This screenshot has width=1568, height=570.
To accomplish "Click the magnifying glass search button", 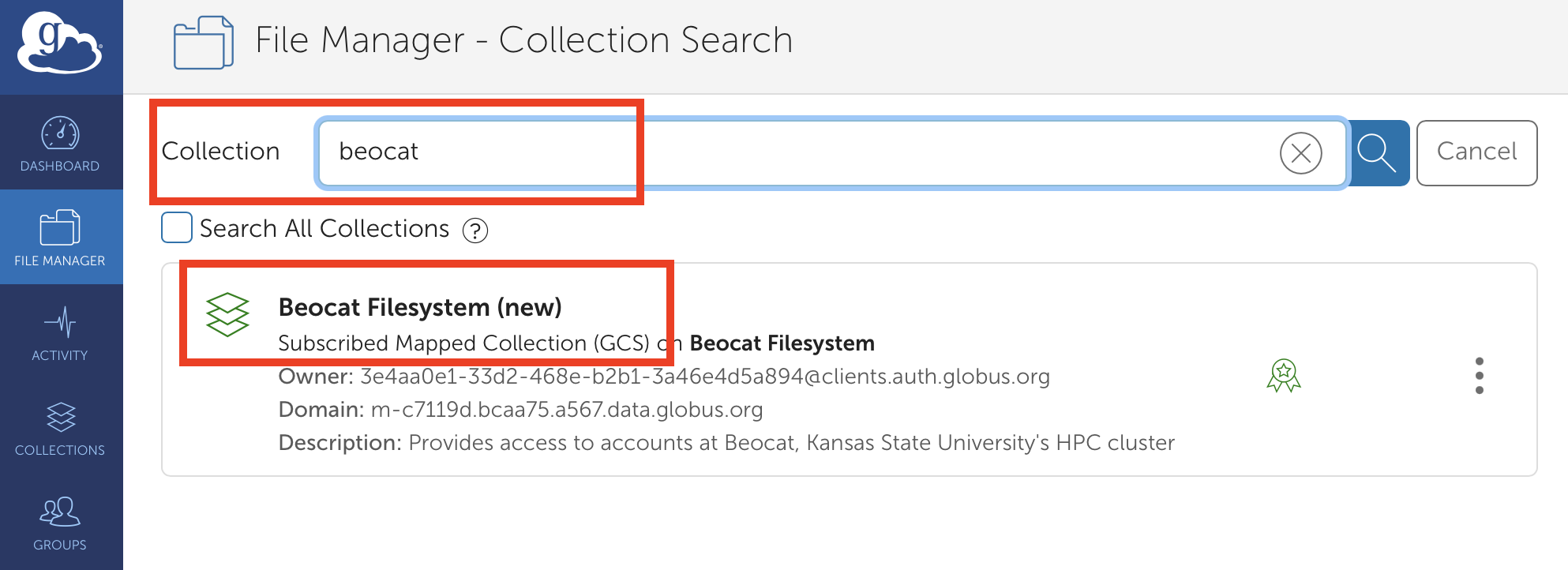I will click(1378, 152).
